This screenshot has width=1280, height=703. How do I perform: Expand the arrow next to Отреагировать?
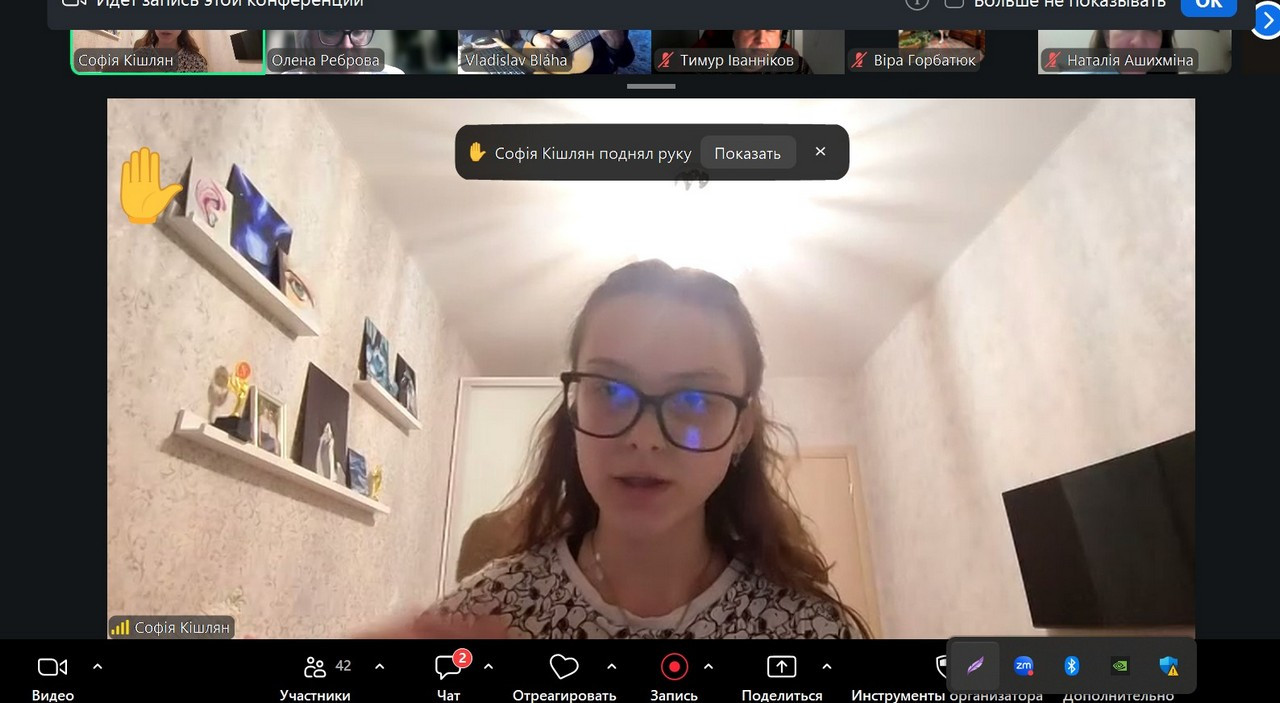(x=611, y=666)
